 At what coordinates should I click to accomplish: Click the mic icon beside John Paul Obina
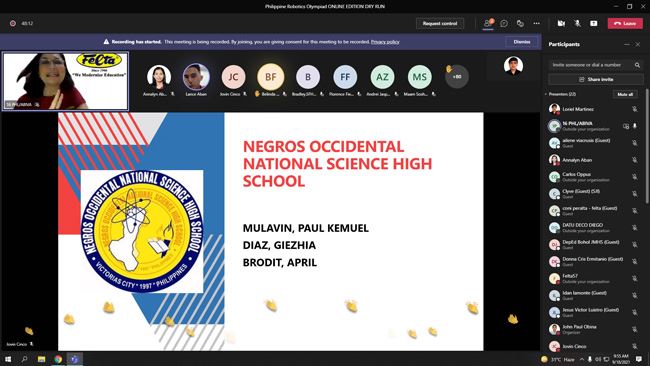[x=635, y=329]
